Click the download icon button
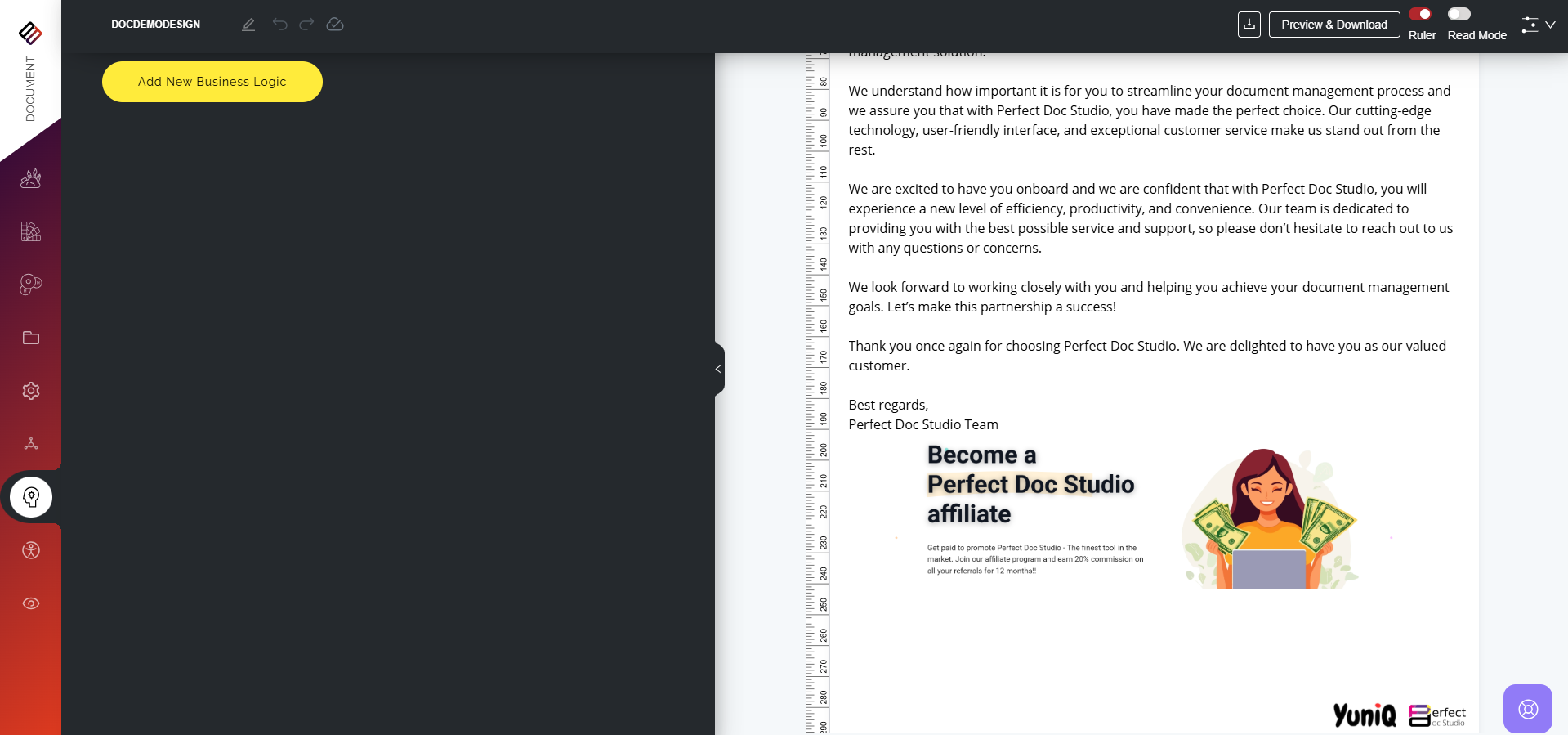This screenshot has width=1568, height=735. 1249,25
